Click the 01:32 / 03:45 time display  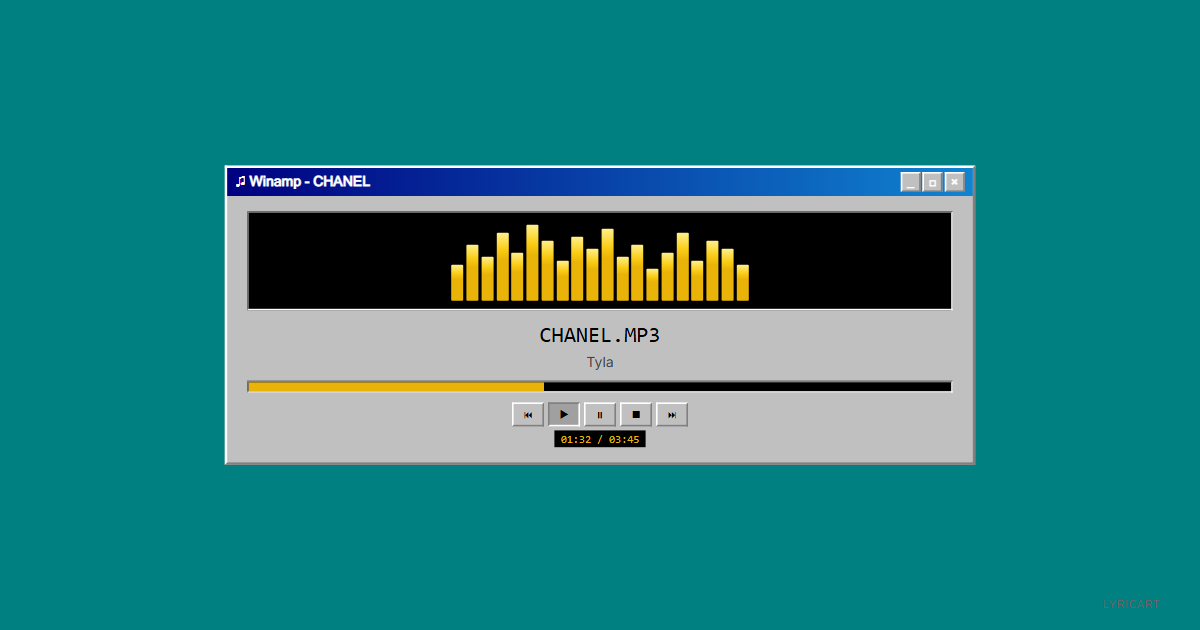click(x=600, y=438)
